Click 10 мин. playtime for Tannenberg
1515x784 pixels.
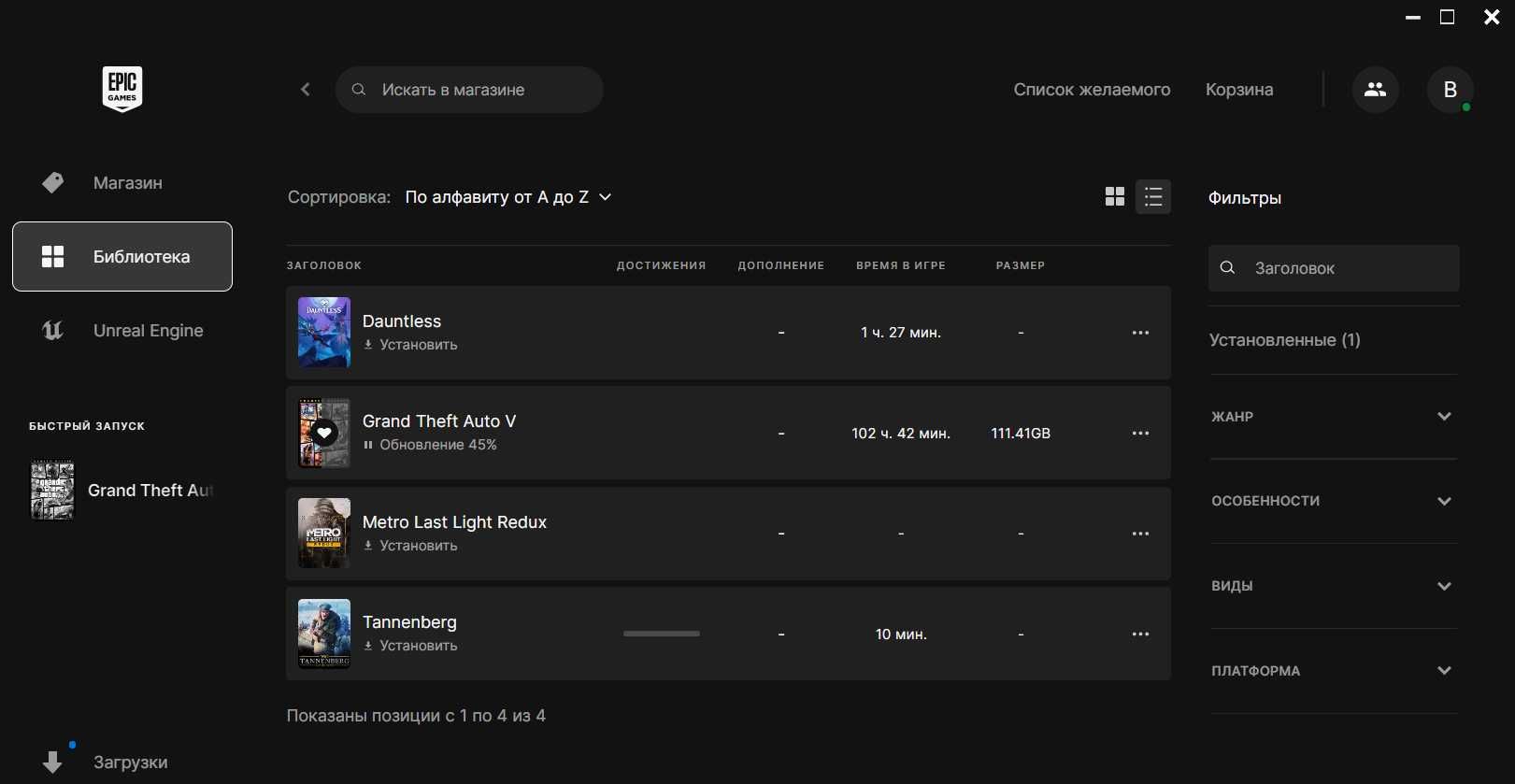tap(901, 634)
